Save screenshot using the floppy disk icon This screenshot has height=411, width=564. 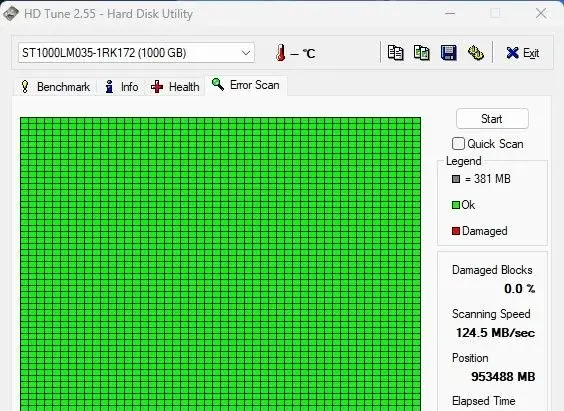(449, 53)
